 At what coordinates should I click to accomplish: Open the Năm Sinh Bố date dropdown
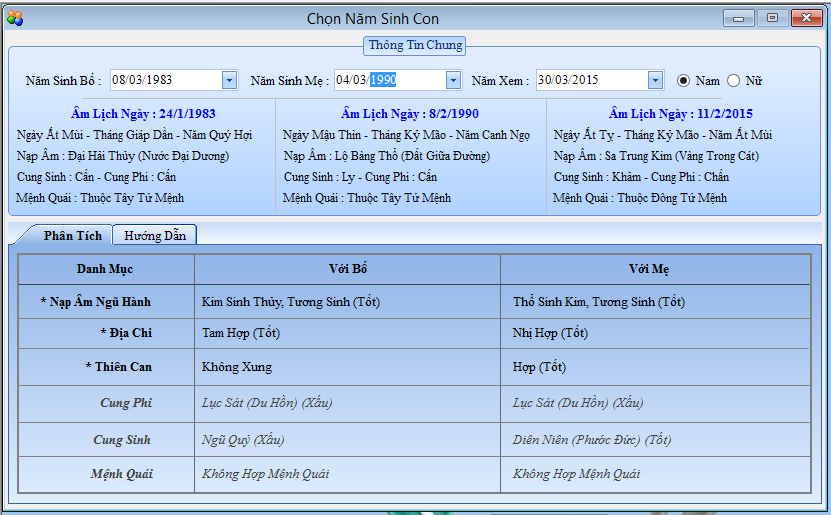(x=229, y=81)
